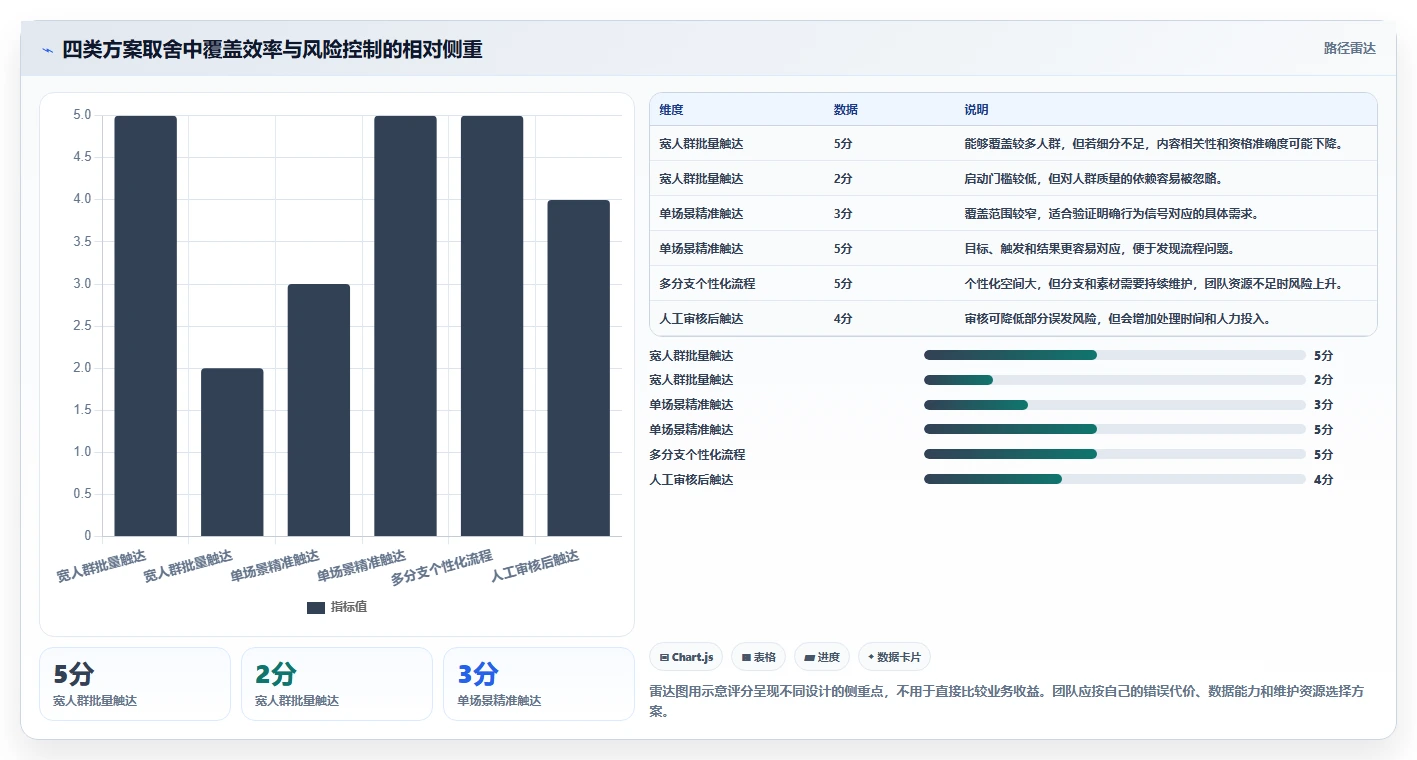
Task: Click the x-axis label 人工审核后触达
Action: [x=535, y=567]
